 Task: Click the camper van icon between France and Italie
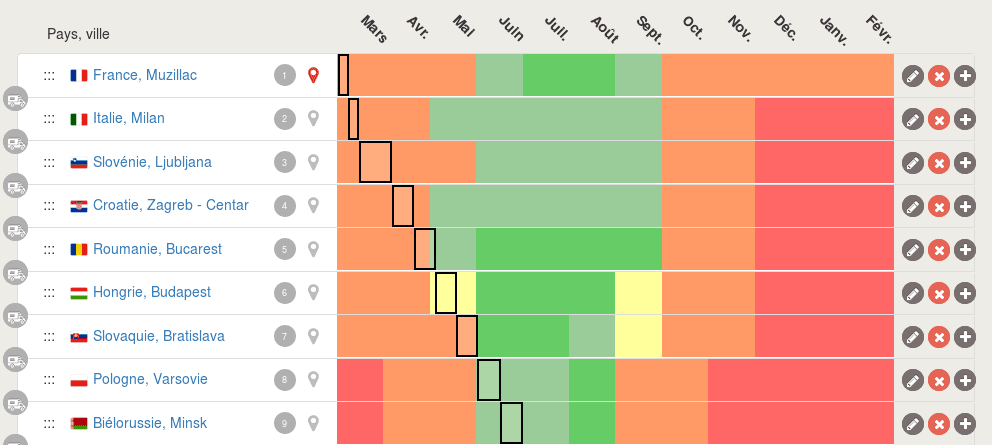click(16, 99)
